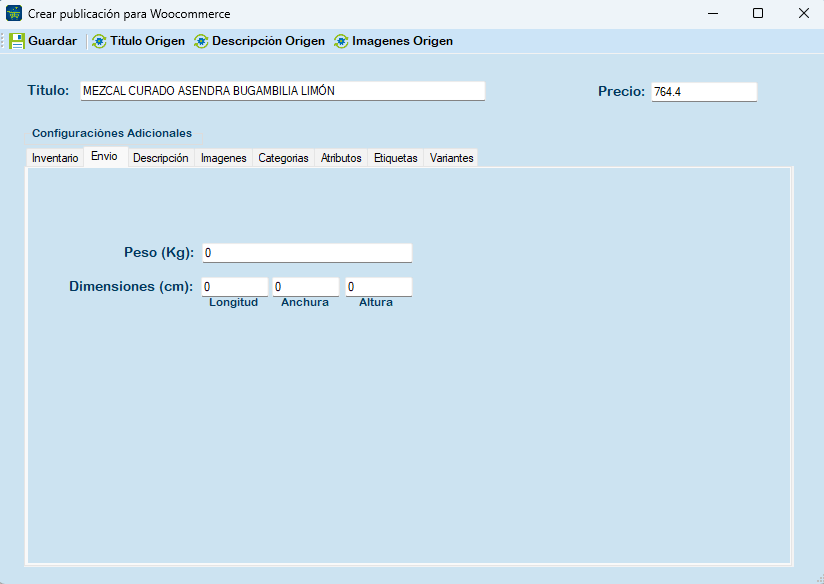Select the Longitud dimension field
Image resolution: width=824 pixels, height=584 pixels.
coord(234,287)
